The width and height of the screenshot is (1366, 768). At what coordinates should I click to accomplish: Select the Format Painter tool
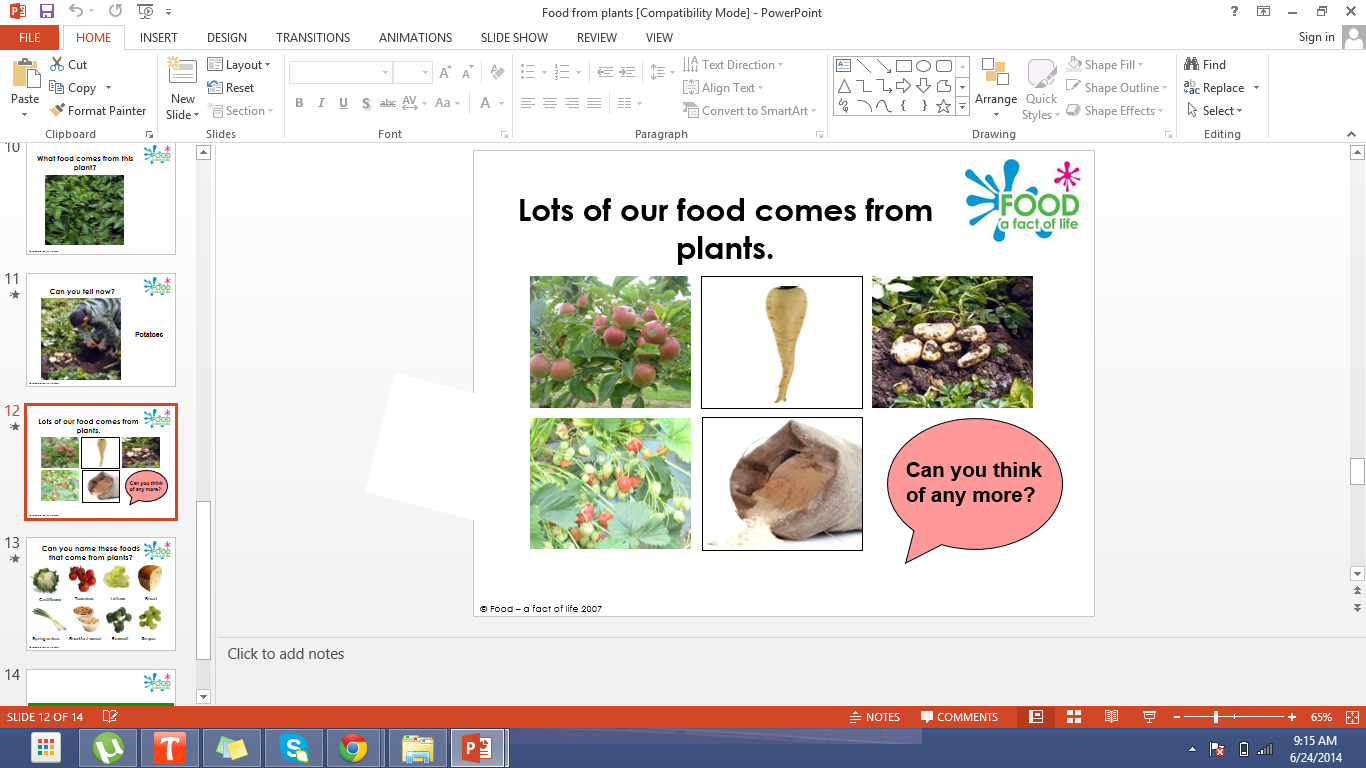pyautogui.click(x=98, y=111)
